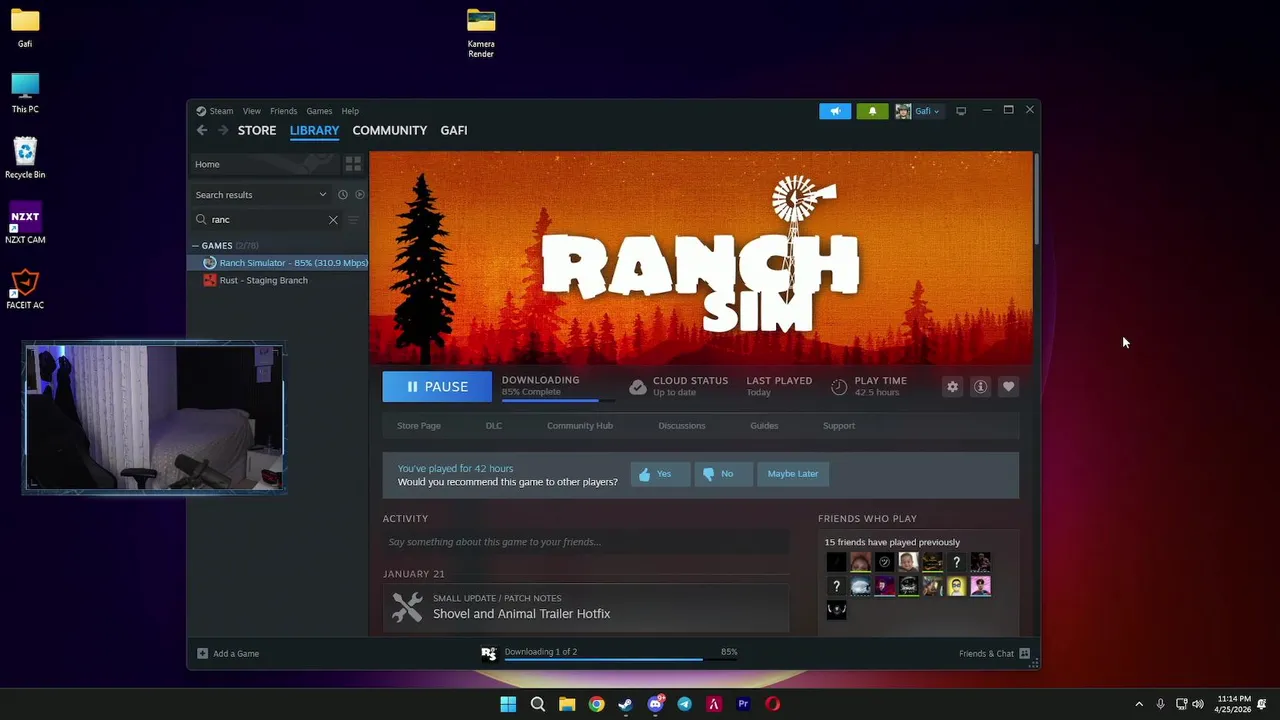This screenshot has height=720, width=1280.
Task: Open the game settings gear icon
Action: tap(952, 387)
